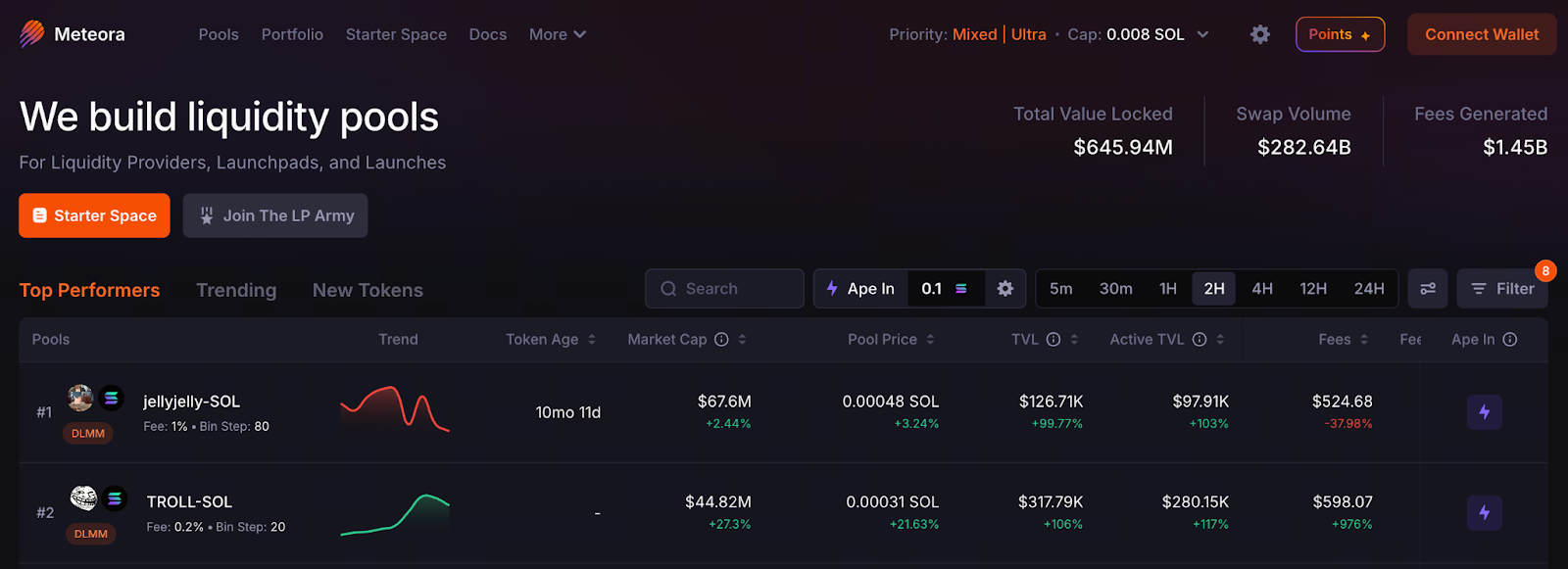Open Ape In settings gear
This screenshot has width=1568, height=569.
coord(1004,289)
